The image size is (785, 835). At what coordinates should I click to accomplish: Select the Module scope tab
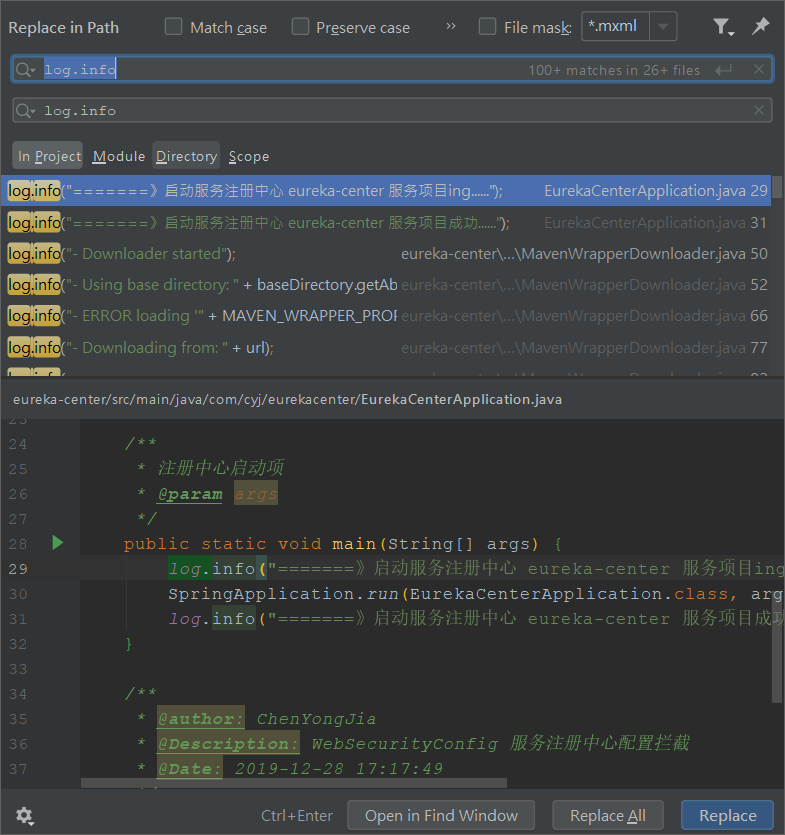tap(118, 156)
